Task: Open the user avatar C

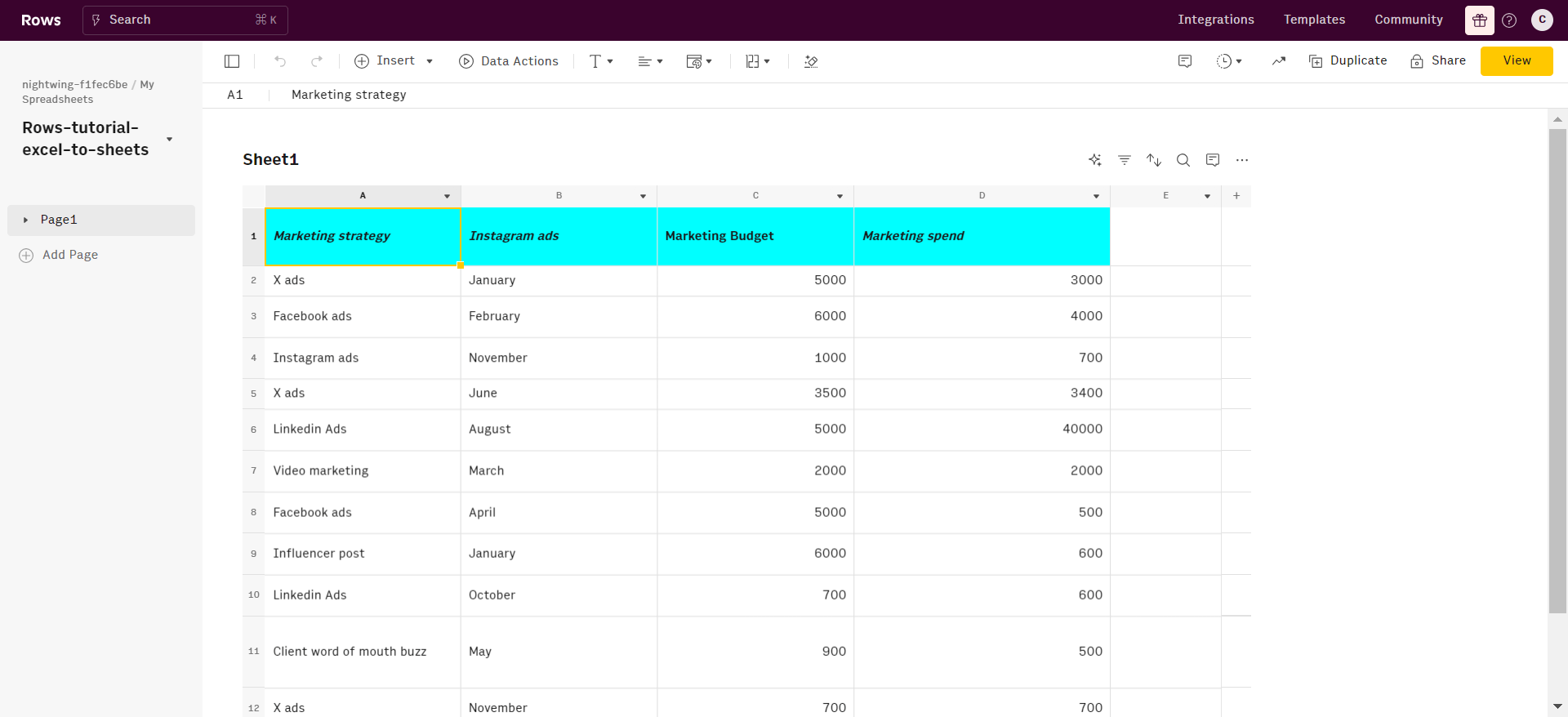Action: 1542,20
